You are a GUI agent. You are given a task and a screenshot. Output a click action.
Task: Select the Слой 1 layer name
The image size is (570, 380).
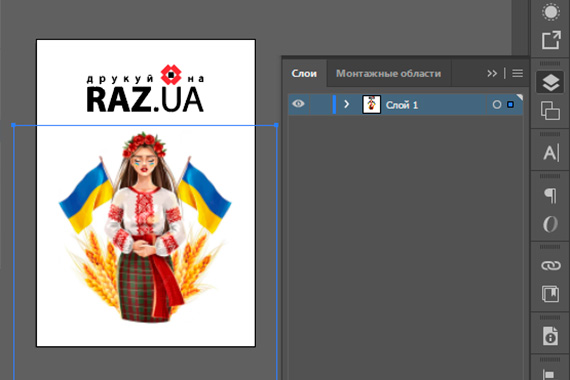click(402, 105)
